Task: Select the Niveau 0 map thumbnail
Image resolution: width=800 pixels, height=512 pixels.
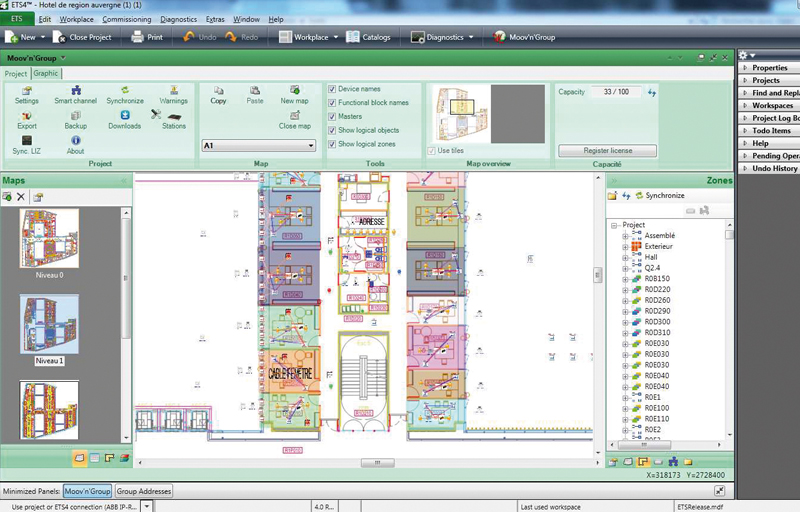Action: click(49, 238)
